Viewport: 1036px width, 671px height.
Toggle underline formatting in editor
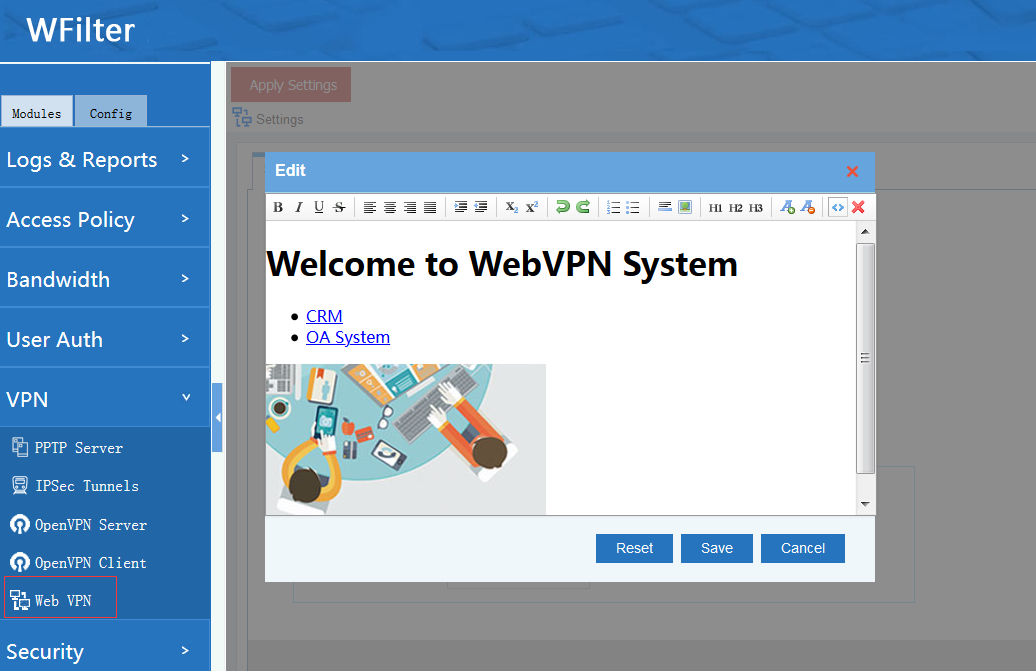coord(319,207)
